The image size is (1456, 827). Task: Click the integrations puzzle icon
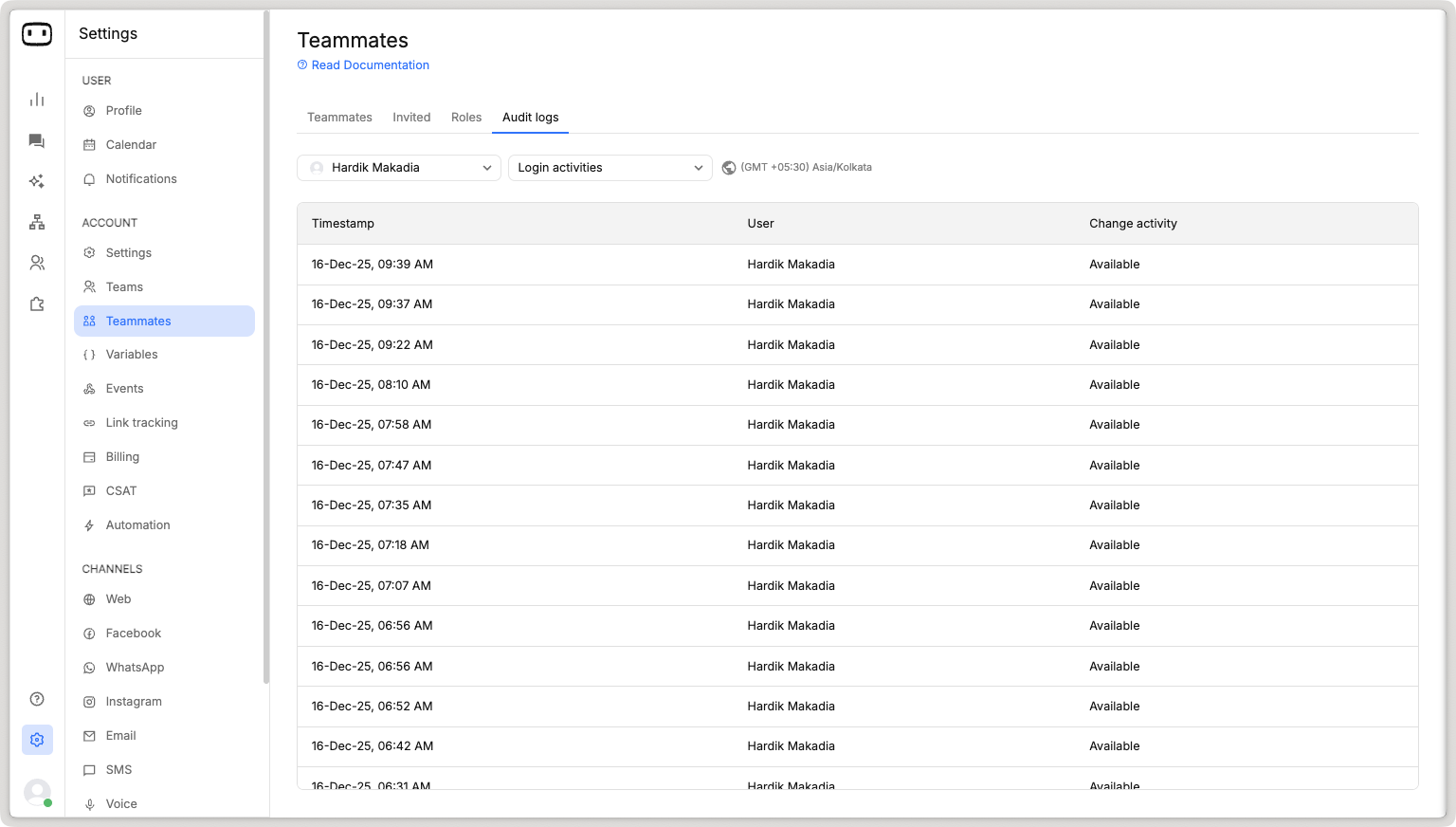coord(37,304)
